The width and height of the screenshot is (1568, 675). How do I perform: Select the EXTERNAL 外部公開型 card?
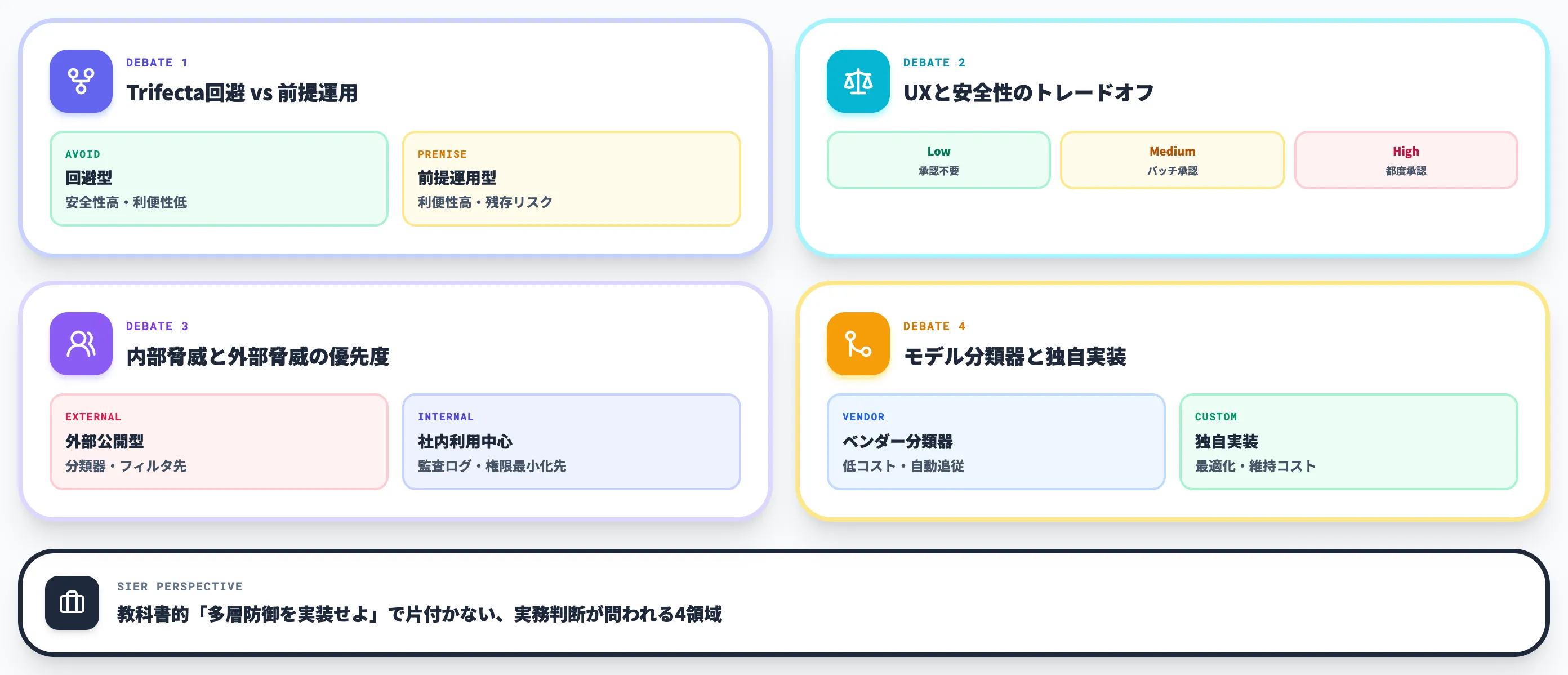point(219,442)
